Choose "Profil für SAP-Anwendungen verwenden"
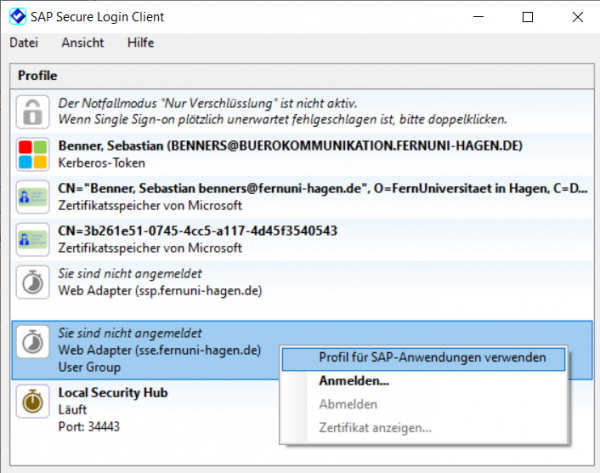Screen dimensions: 600x473 (423, 358)
